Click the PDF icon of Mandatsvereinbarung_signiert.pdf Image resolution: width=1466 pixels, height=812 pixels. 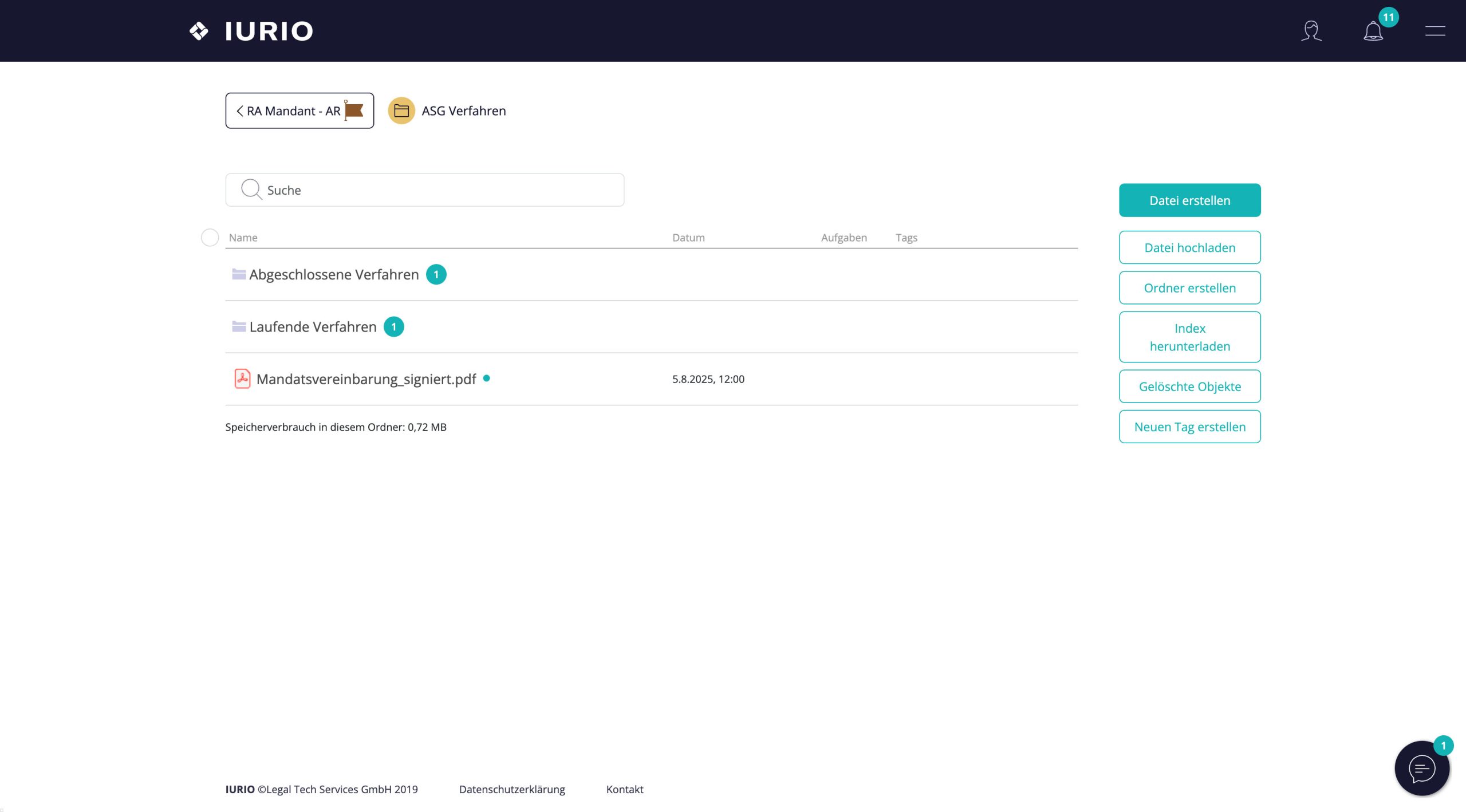pyautogui.click(x=242, y=379)
